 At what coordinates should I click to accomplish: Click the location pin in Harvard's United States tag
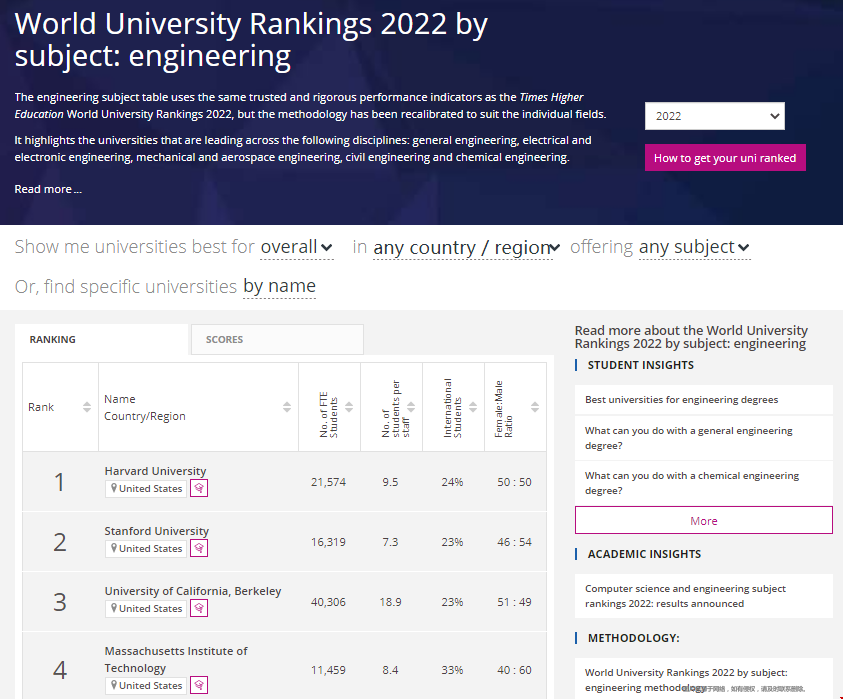point(114,488)
